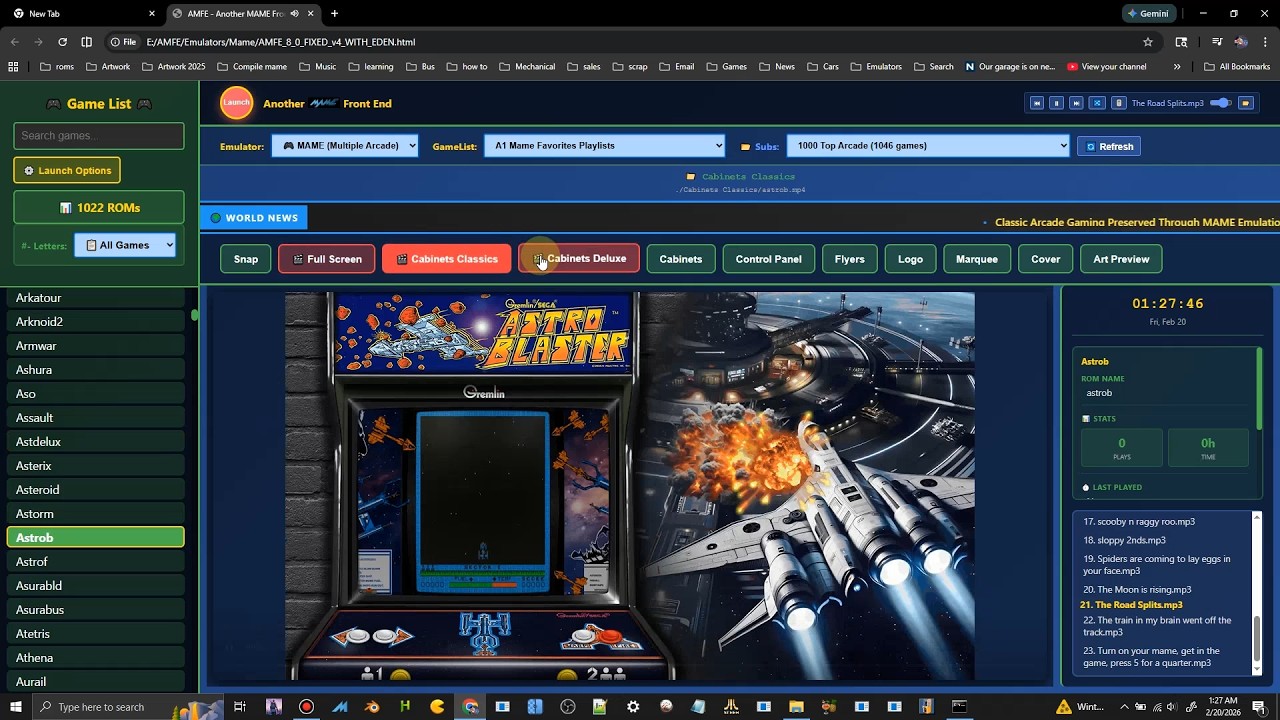1280x720 pixels.
Task: Open the Gemini button in Chrome
Action: [x=1148, y=14]
